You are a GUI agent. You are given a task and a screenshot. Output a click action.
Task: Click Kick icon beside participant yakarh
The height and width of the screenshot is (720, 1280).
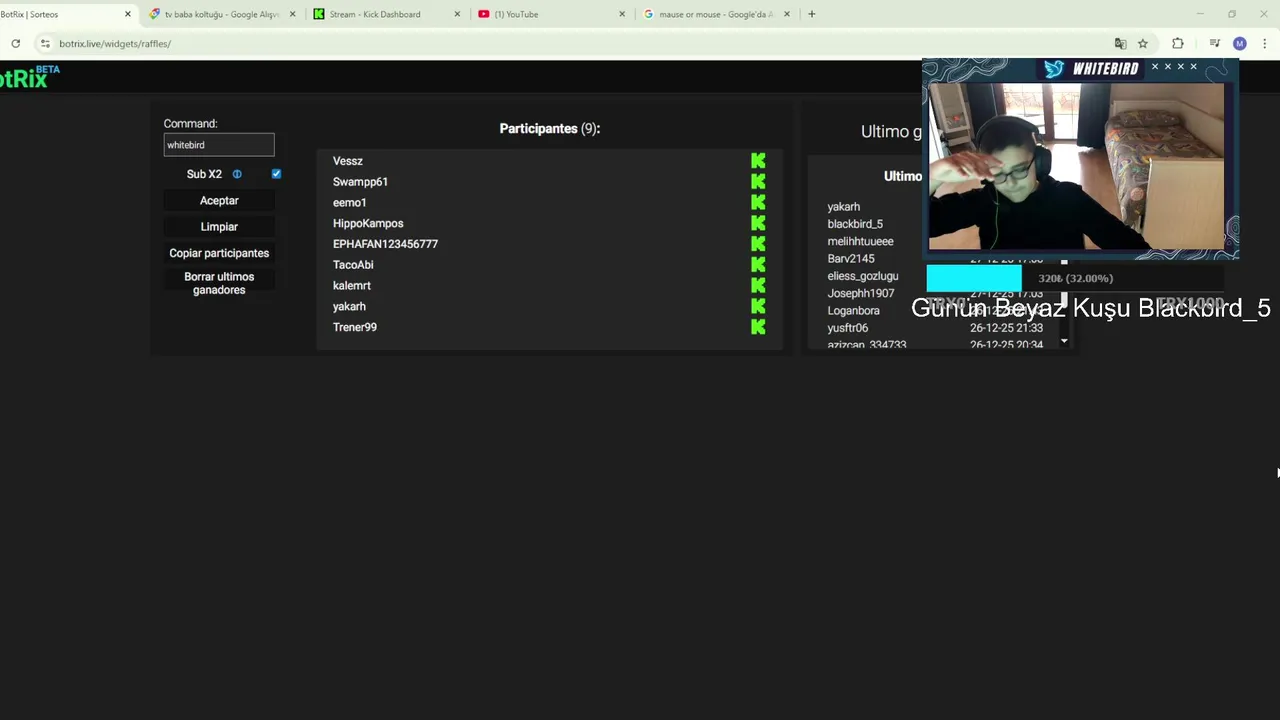click(x=758, y=306)
